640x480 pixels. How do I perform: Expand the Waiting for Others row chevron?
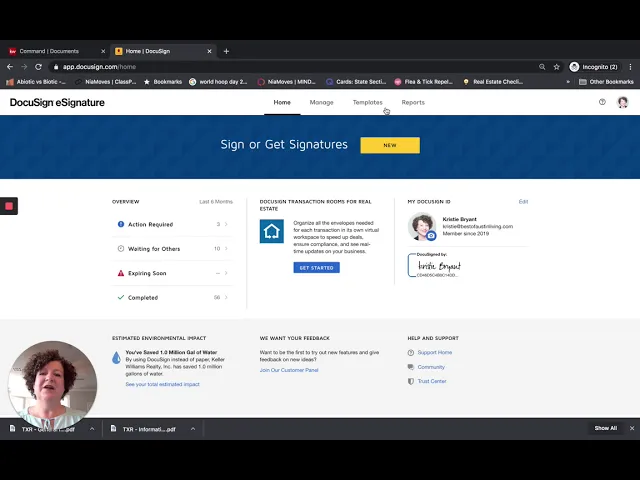coord(226,249)
